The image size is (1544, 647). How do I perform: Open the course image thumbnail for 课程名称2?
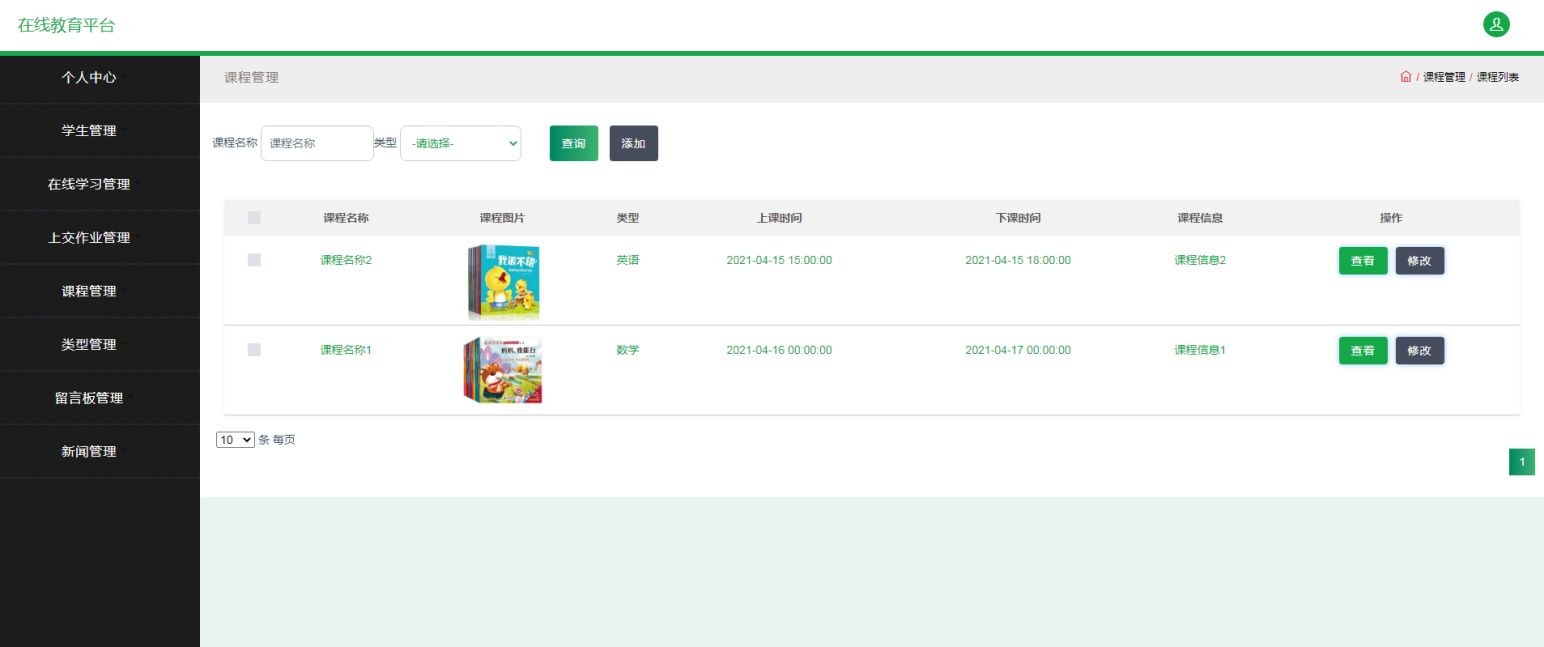coord(503,282)
